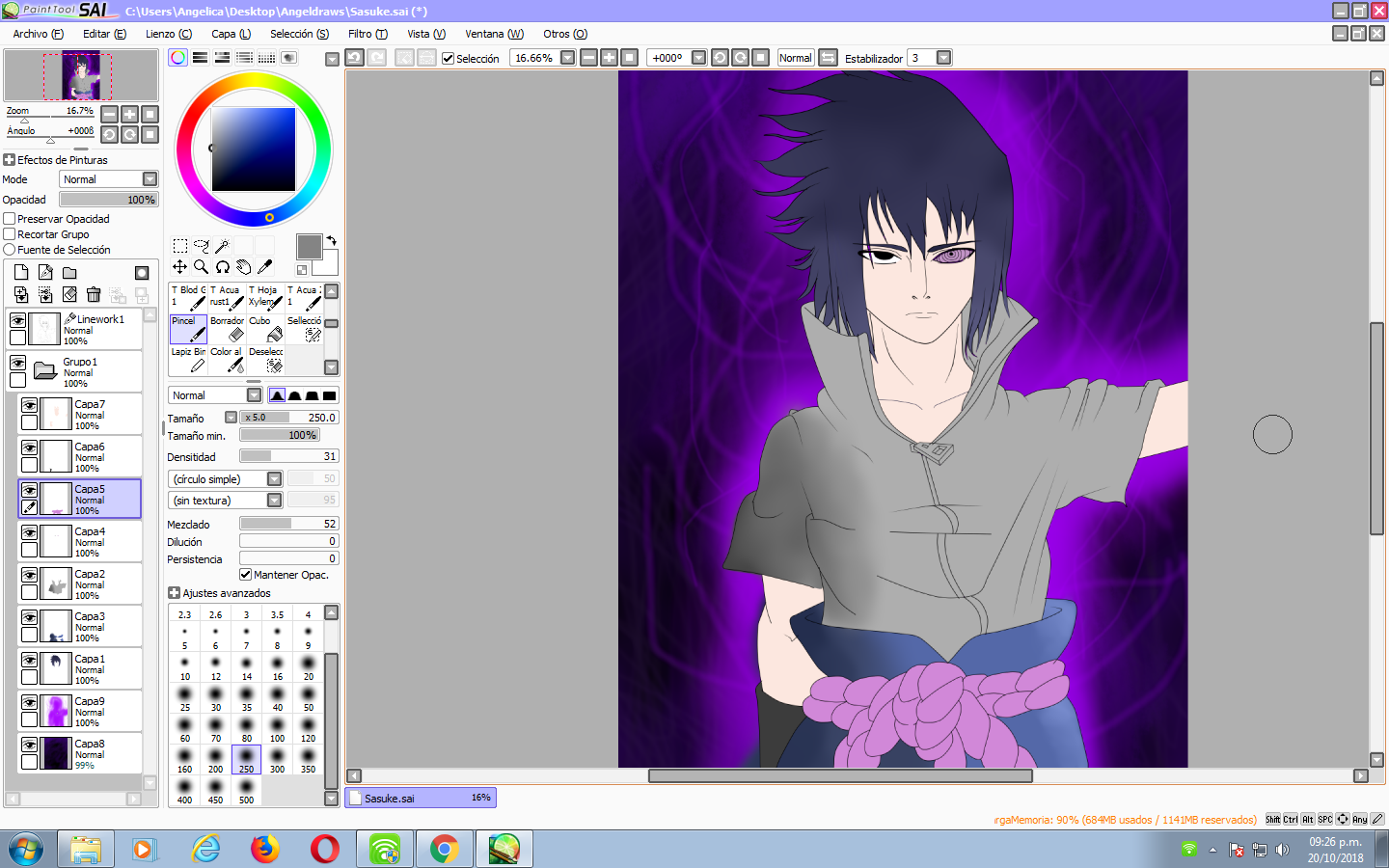Open the Archivo menu

tap(39, 34)
